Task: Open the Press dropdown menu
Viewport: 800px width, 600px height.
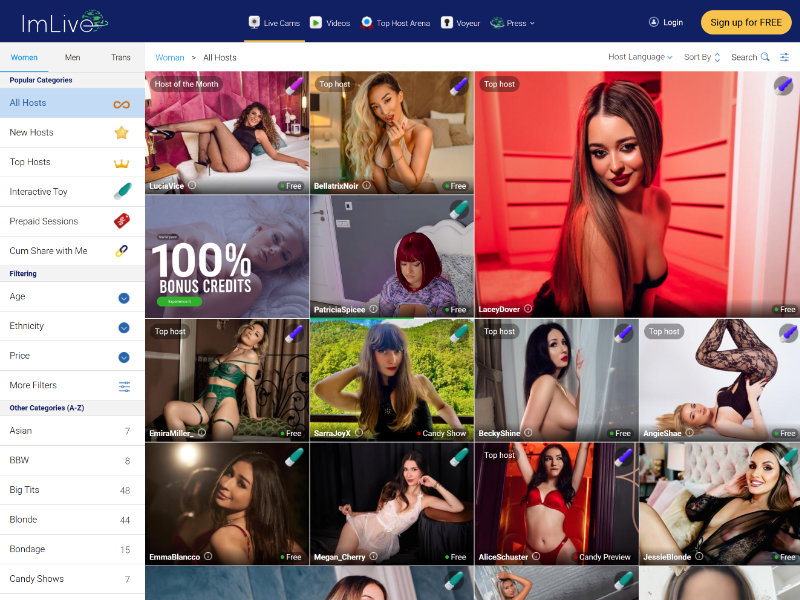Action: pos(513,22)
